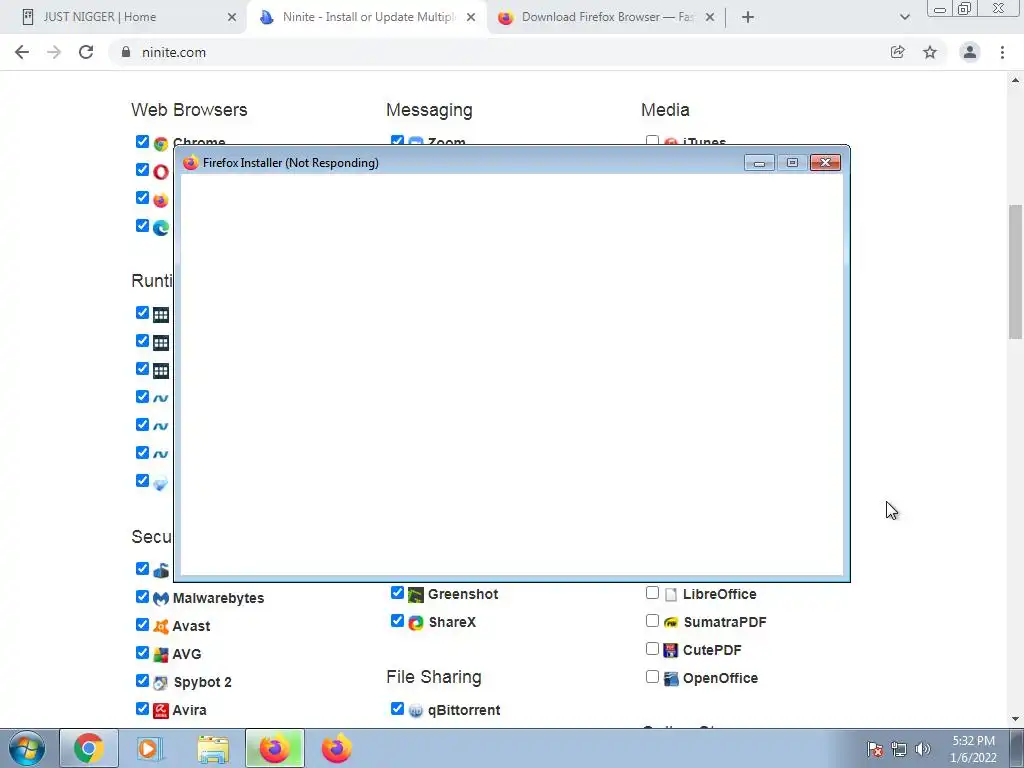Click the Opera icon in Web Browsers
The image size is (1024, 768).
pos(161,171)
